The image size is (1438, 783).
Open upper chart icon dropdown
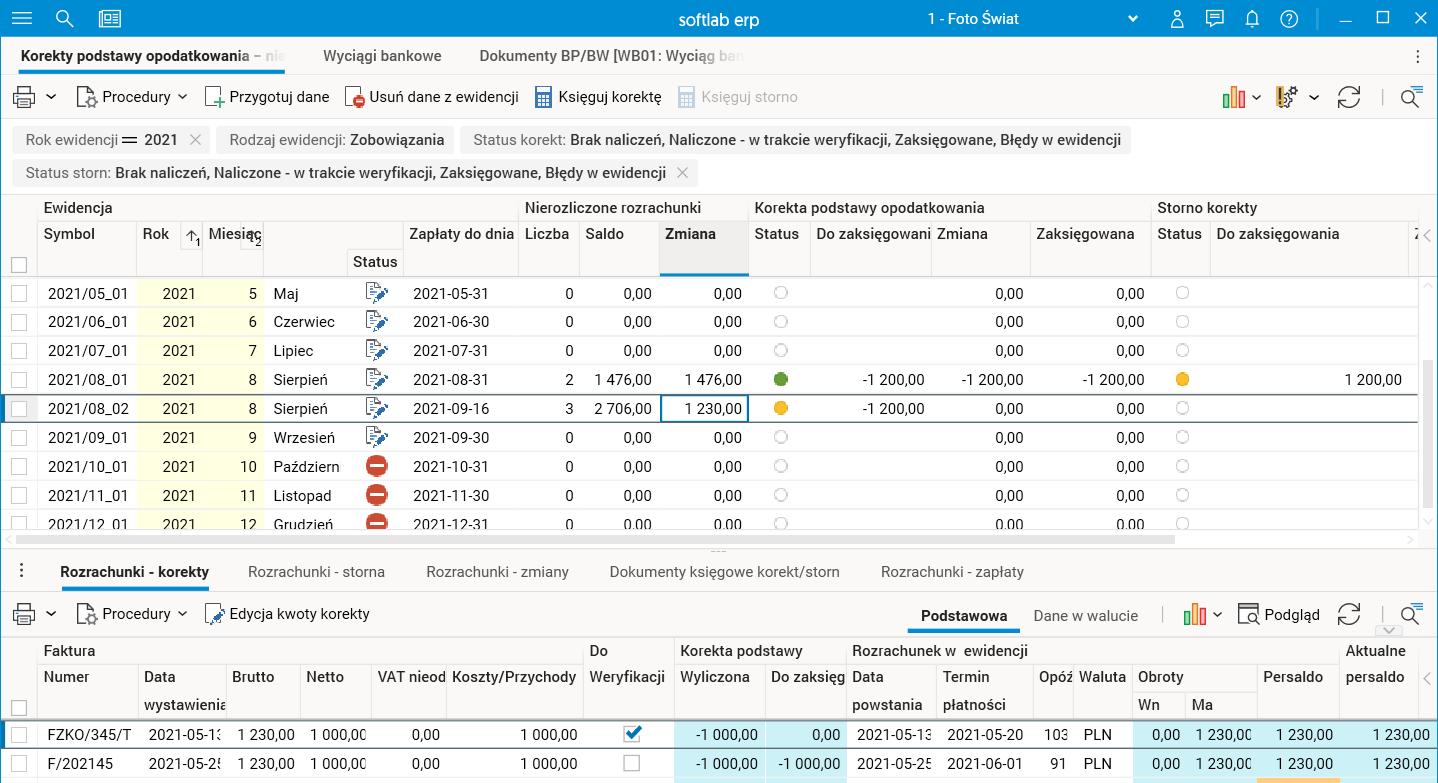pos(1241,97)
